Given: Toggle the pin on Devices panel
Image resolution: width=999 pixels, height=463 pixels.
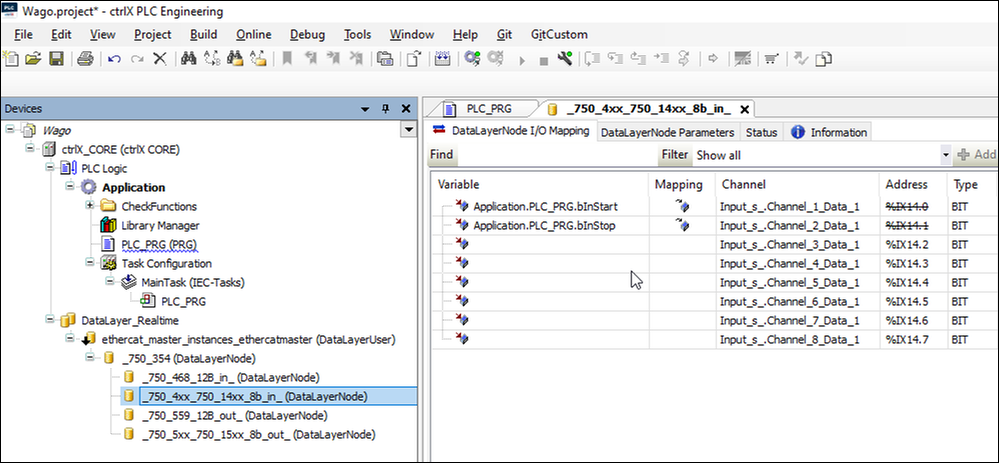Looking at the screenshot, I should pyautogui.click(x=386, y=108).
